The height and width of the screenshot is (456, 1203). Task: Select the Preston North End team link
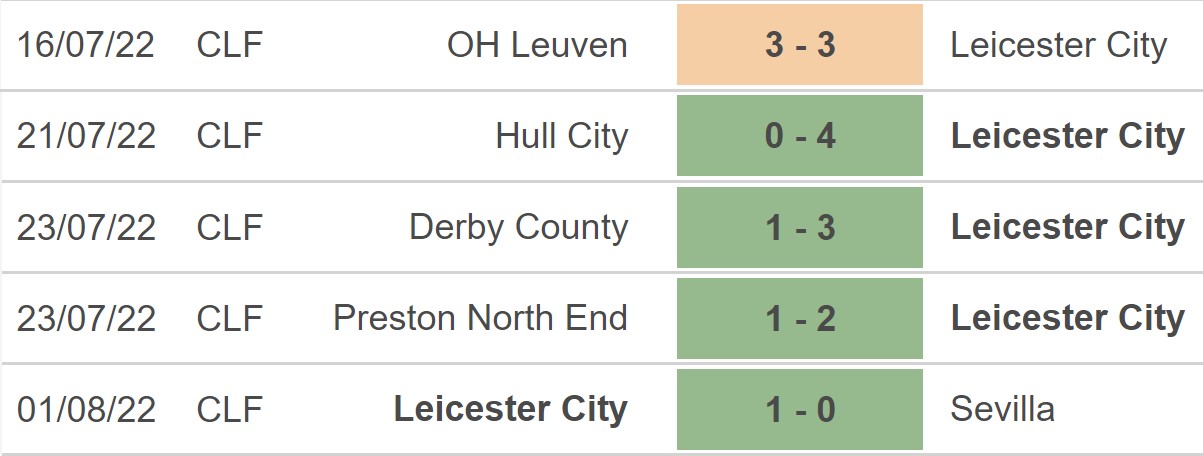click(480, 318)
